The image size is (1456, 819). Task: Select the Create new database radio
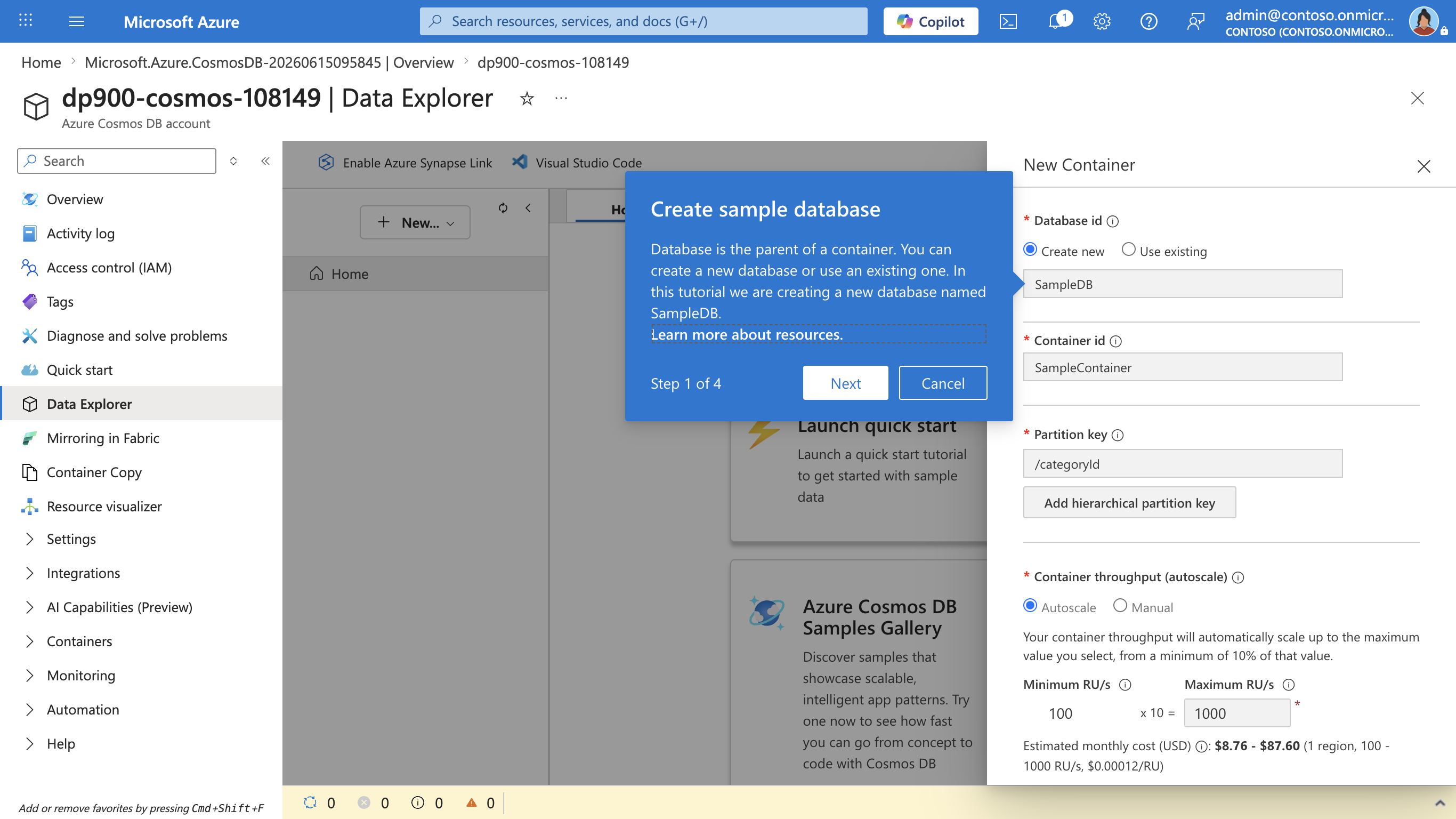[1030, 250]
